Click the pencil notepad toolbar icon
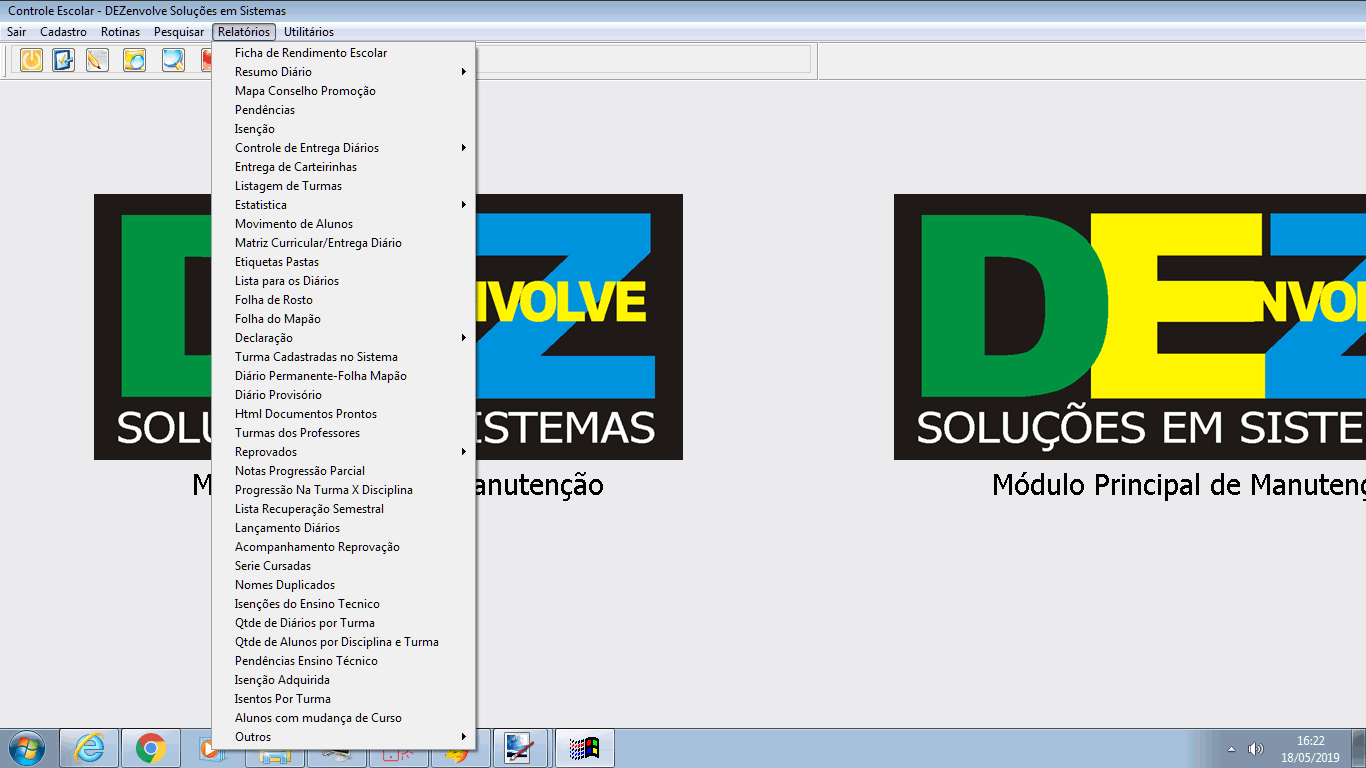 click(x=97, y=60)
